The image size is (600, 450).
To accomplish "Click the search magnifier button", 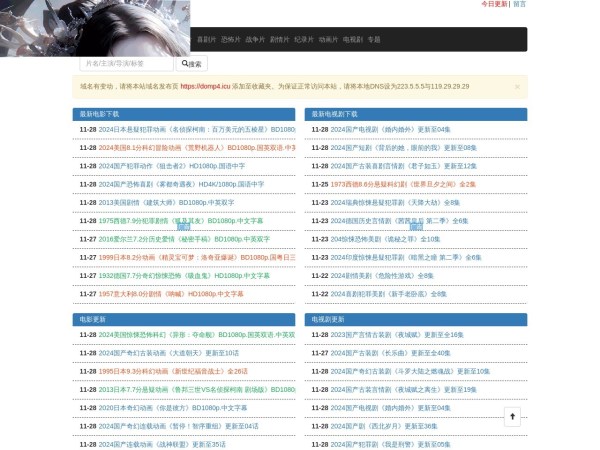I will [191, 64].
